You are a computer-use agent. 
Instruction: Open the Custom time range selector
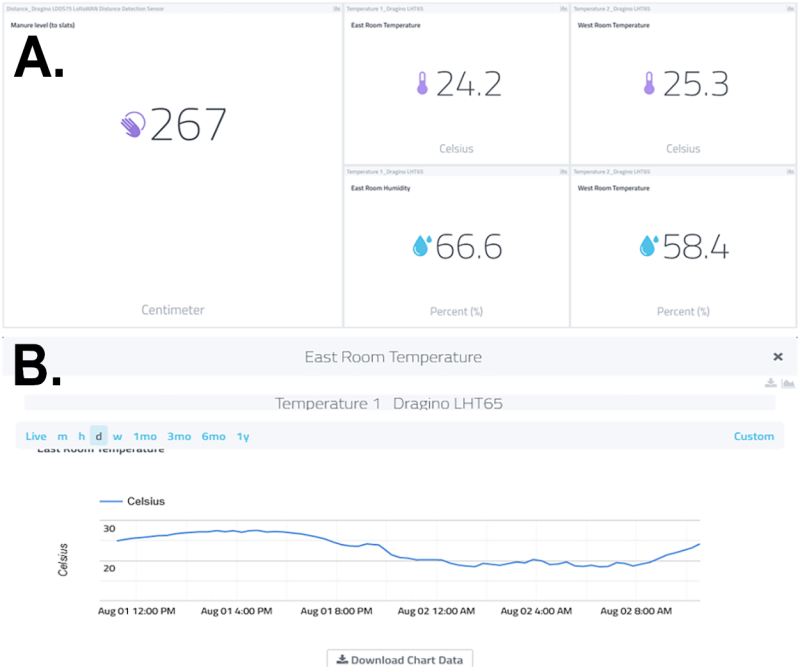[754, 436]
